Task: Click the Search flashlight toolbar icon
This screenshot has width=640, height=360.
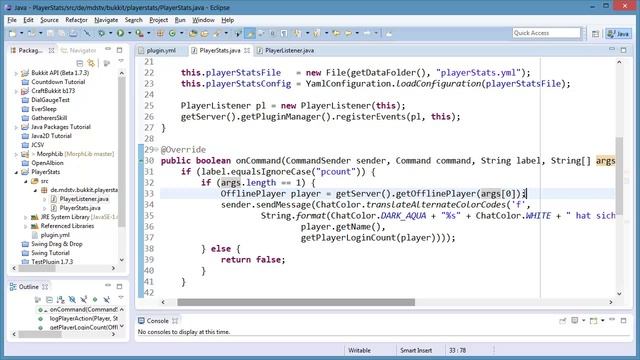Action: 217,33
